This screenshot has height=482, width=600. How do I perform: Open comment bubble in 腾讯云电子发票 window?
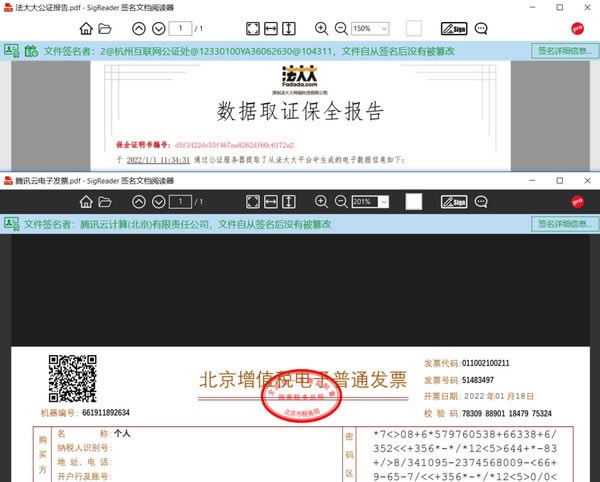point(481,202)
